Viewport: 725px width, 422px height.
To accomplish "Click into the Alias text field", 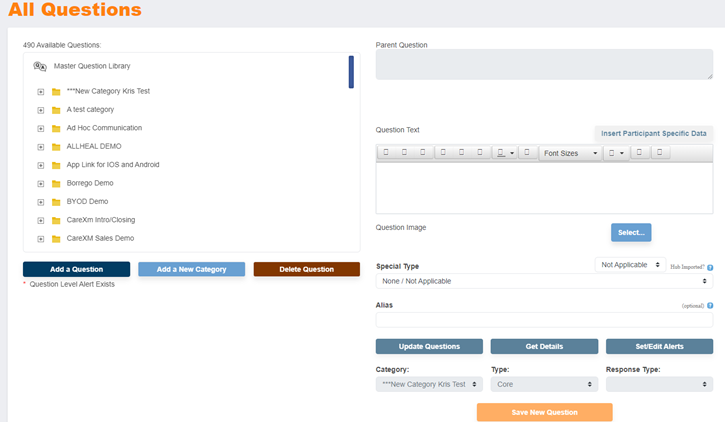I will pos(544,321).
